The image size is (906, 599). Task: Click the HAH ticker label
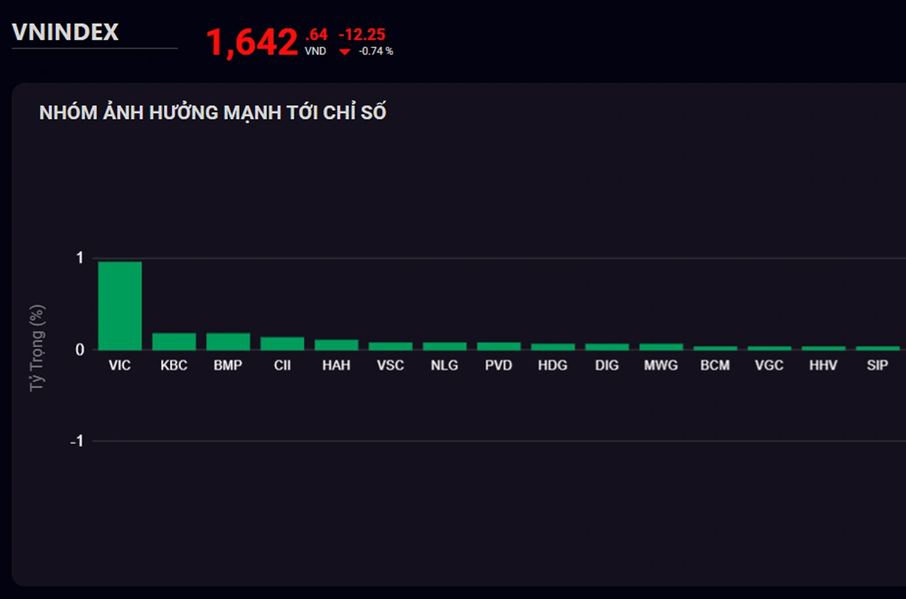tap(336, 366)
